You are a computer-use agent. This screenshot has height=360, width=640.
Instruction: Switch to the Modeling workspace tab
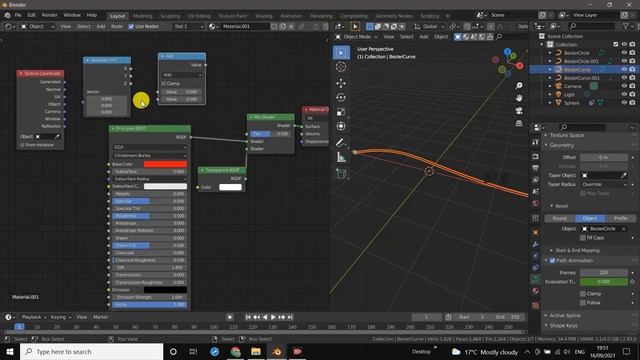143,16
